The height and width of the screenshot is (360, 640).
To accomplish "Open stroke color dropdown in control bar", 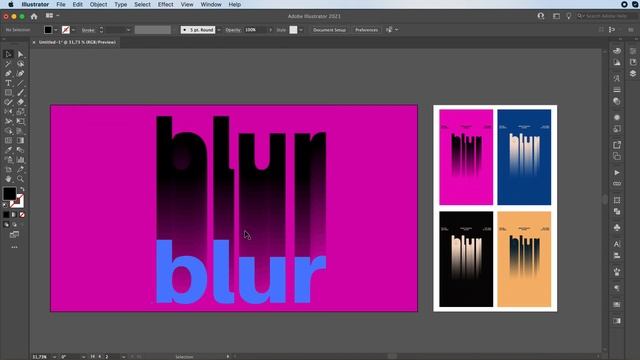I will pos(73,30).
